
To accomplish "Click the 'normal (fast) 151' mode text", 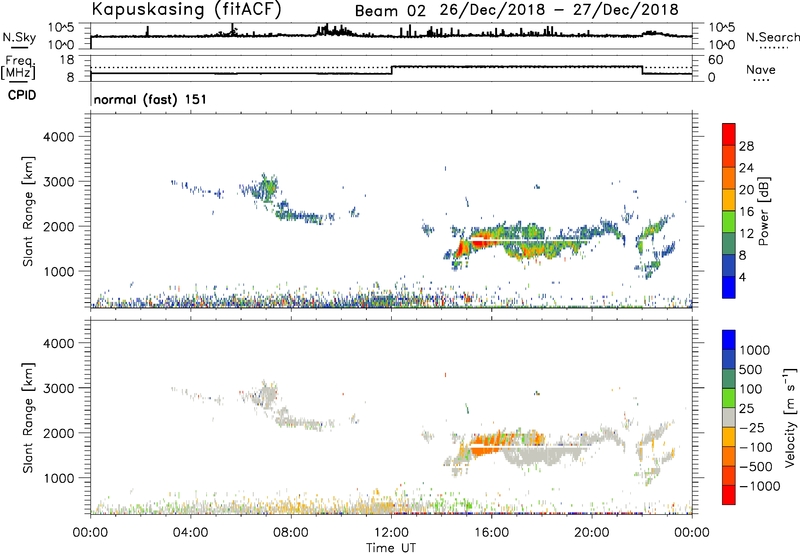I will (151, 99).
